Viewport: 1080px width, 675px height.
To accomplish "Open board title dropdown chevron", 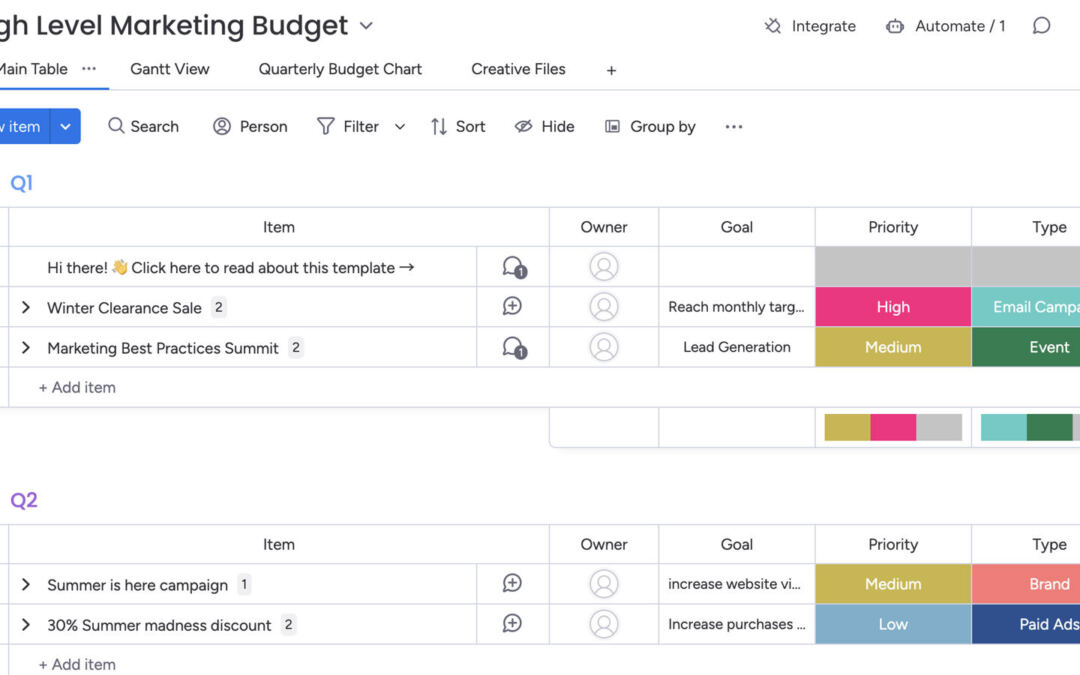I will click(x=366, y=26).
